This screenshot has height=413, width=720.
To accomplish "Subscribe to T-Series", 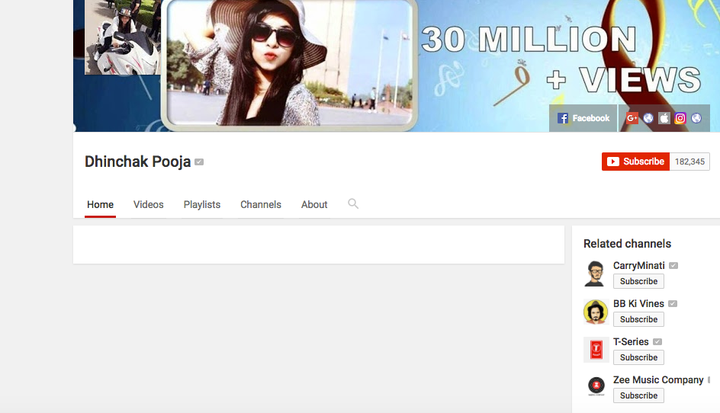I will tap(638, 357).
